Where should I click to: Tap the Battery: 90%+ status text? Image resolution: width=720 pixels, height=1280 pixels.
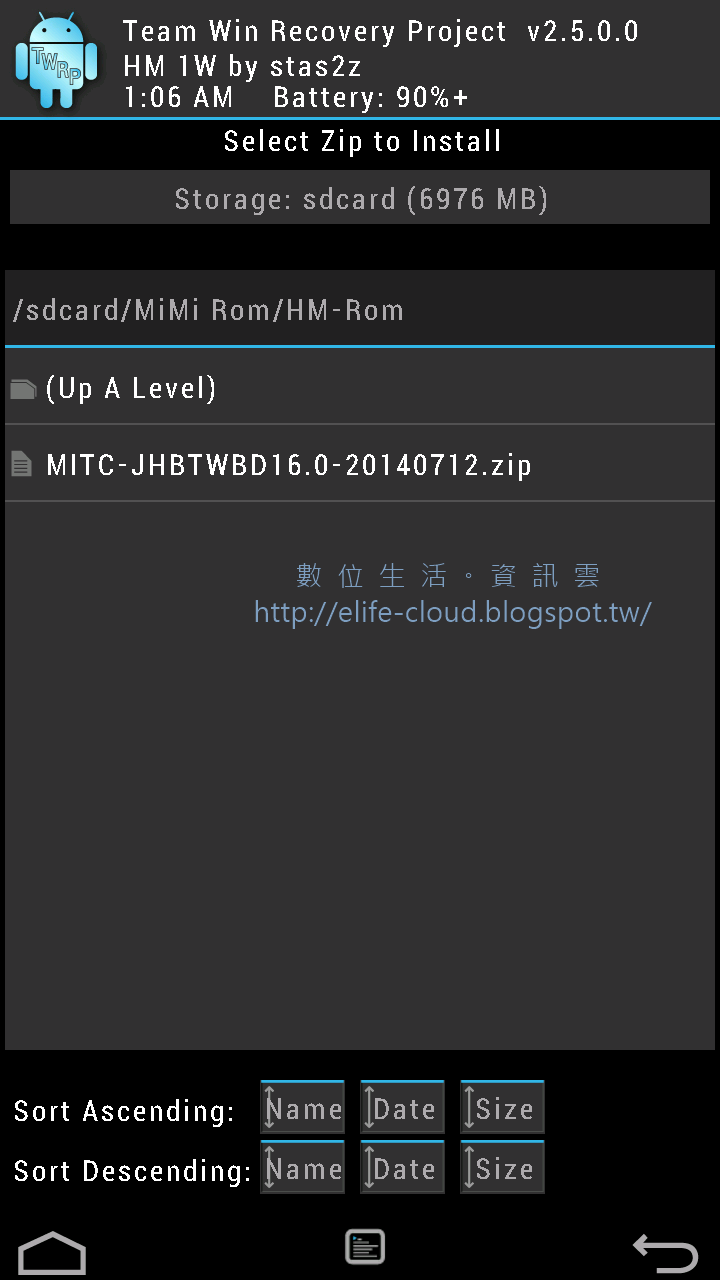[x=371, y=97]
